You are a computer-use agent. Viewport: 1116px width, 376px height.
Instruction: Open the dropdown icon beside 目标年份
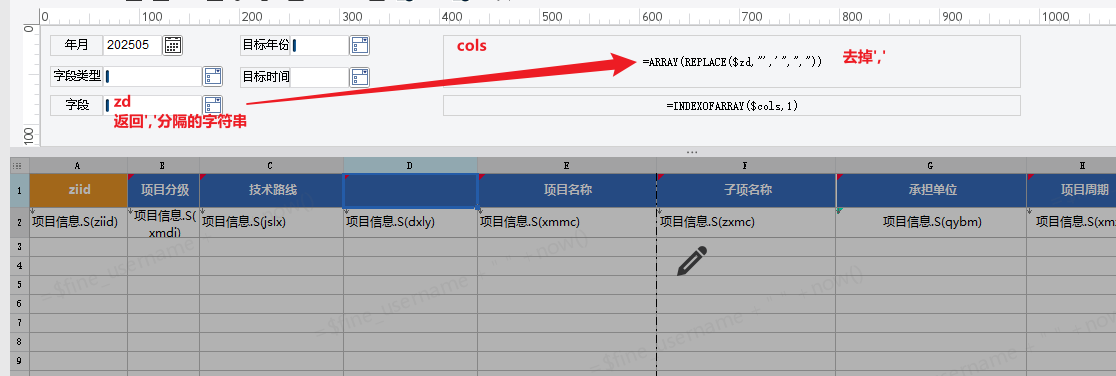click(359, 45)
